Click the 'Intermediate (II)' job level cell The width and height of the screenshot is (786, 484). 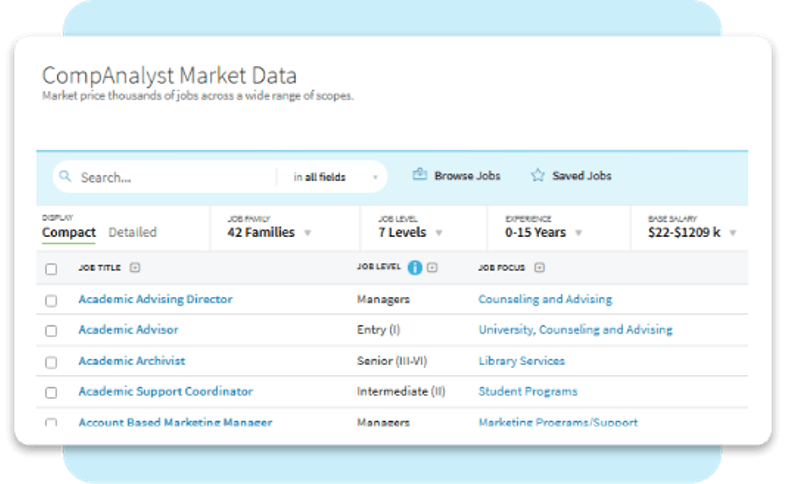point(401,391)
